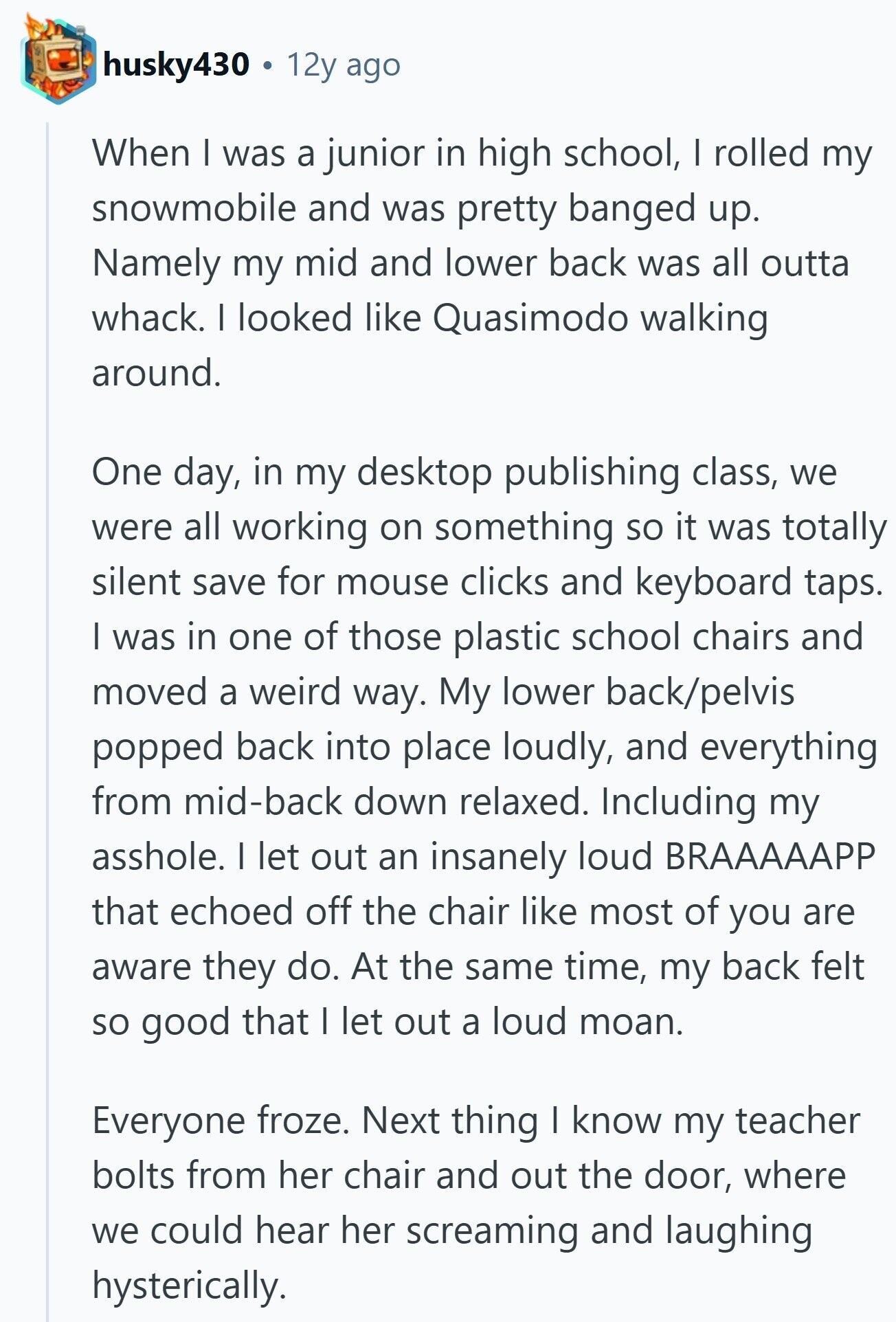This screenshot has height=1322, width=896.
Task: Click the phrase "mouse clicks and keyboard taps."
Action: [610, 583]
